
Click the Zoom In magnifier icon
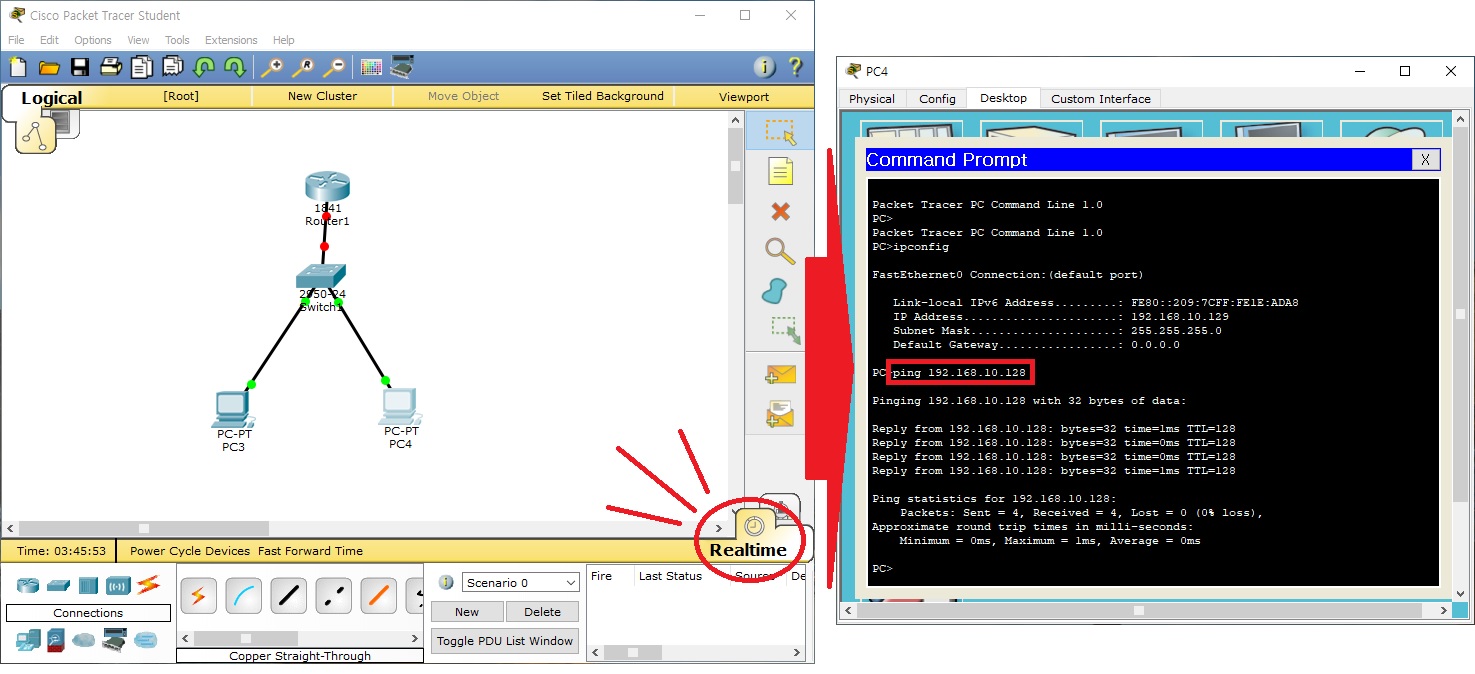271,67
